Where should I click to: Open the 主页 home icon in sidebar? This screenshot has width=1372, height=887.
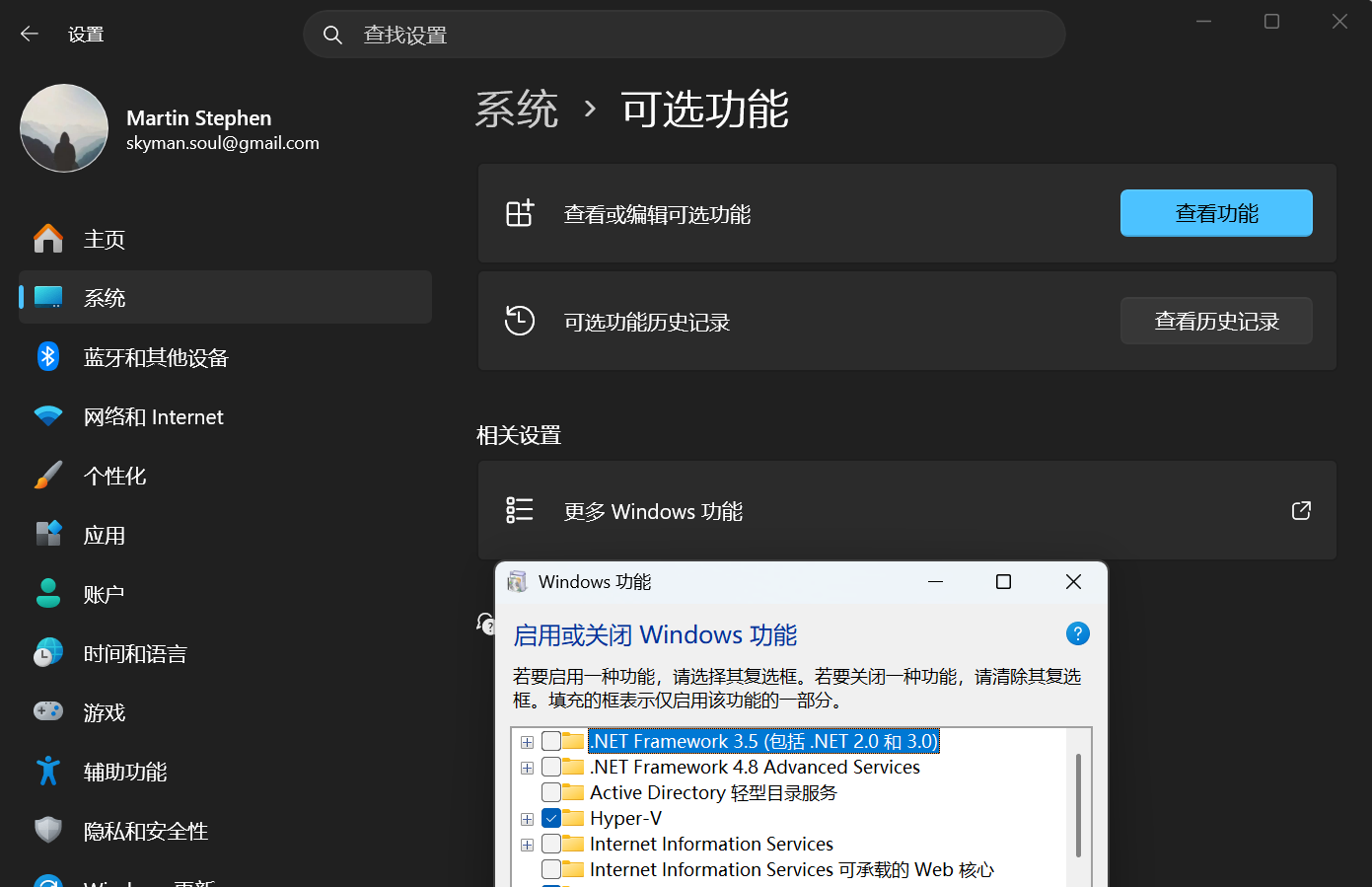coord(48,239)
